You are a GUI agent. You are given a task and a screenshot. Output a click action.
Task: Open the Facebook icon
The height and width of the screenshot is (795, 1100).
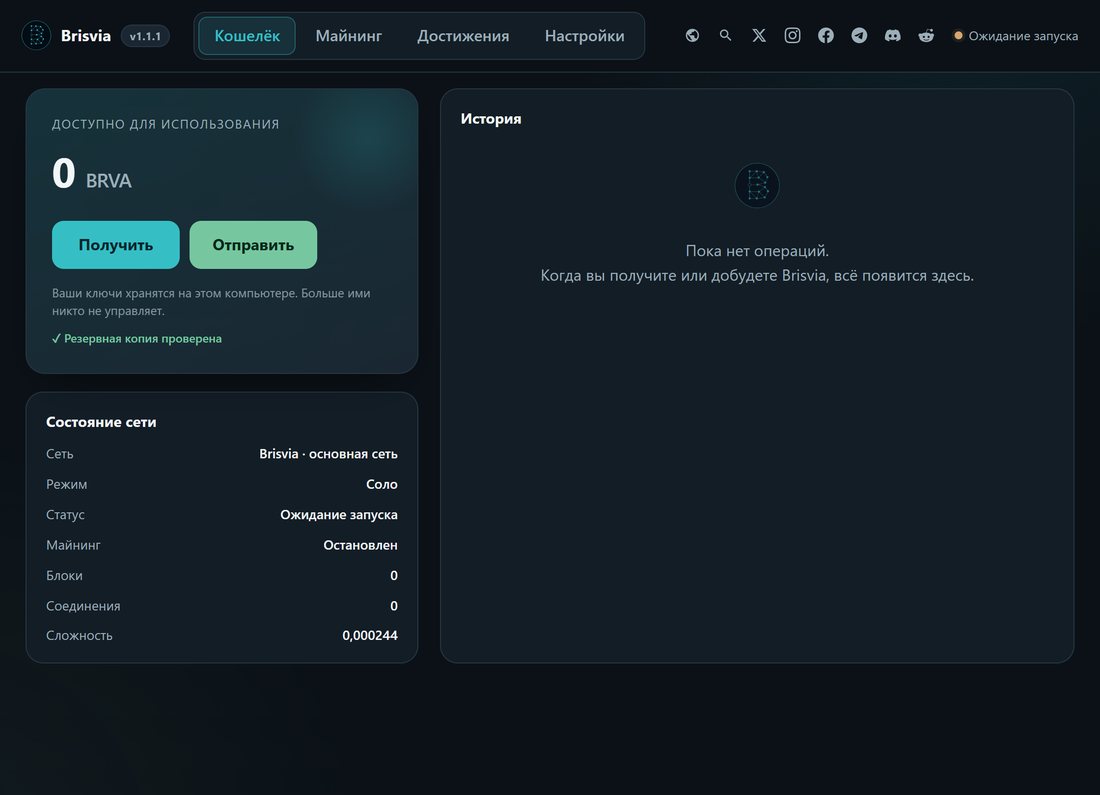click(x=826, y=36)
